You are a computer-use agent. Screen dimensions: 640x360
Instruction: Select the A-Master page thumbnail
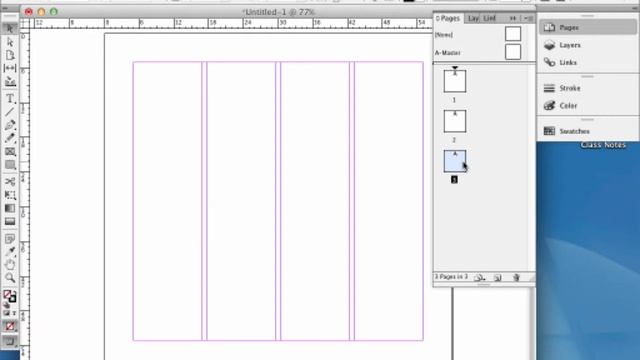tap(513, 52)
